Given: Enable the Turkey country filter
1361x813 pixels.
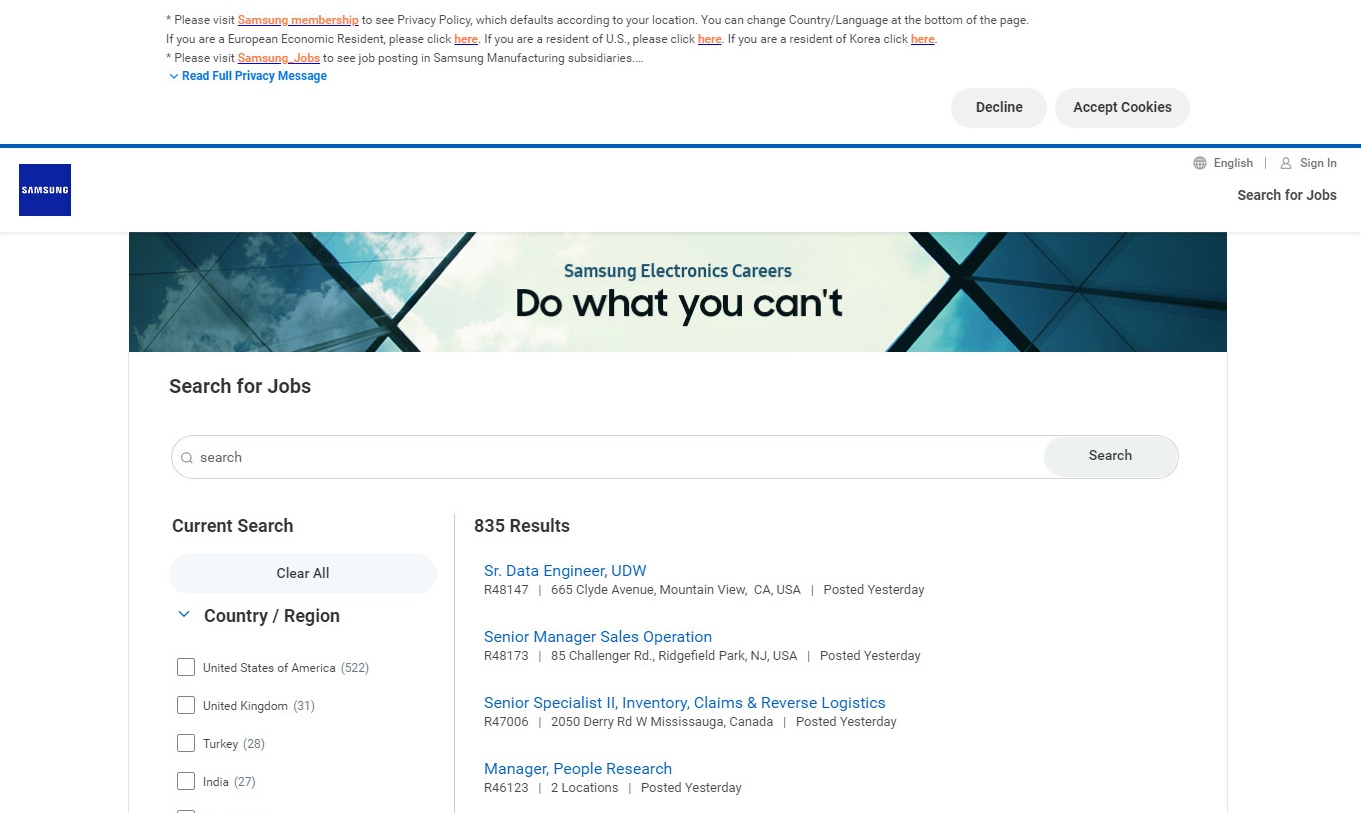Looking at the screenshot, I should (x=186, y=743).
